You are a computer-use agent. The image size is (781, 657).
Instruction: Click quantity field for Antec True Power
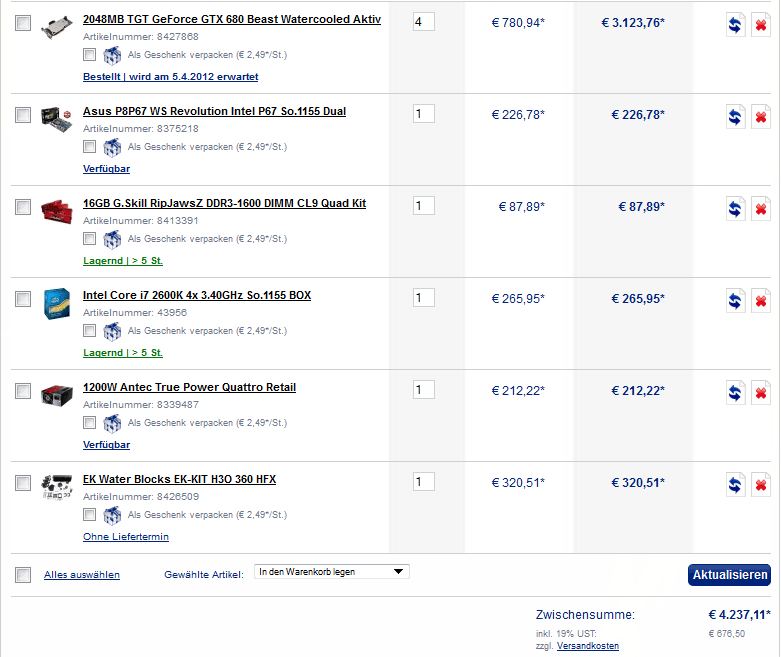click(424, 390)
